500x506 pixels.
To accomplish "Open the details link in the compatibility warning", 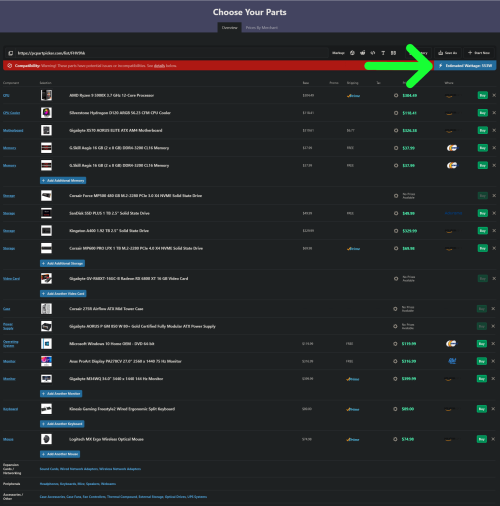I will pos(159,66).
